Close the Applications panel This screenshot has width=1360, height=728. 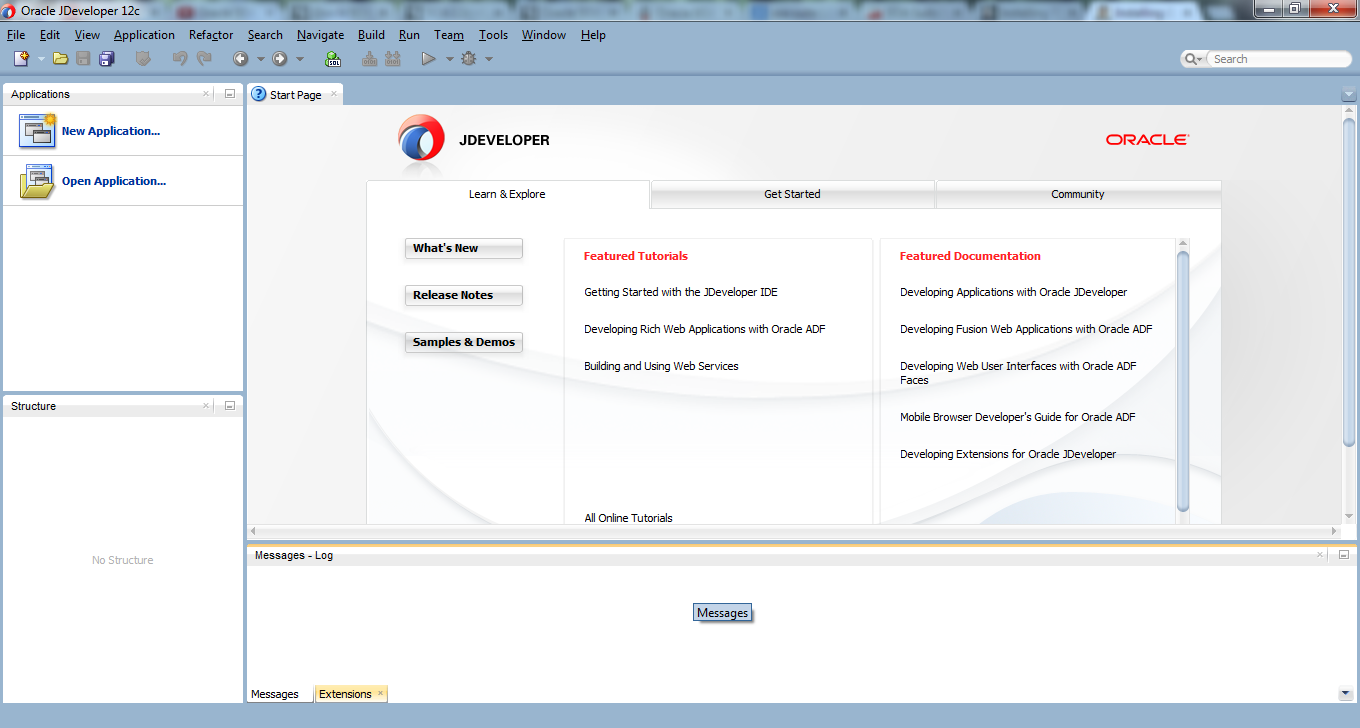(206, 94)
